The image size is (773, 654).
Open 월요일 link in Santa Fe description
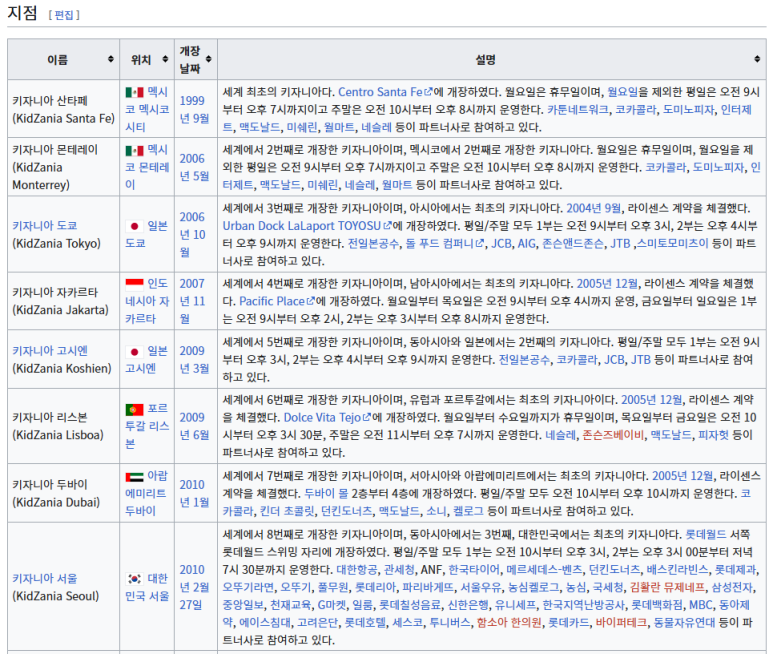tap(622, 92)
